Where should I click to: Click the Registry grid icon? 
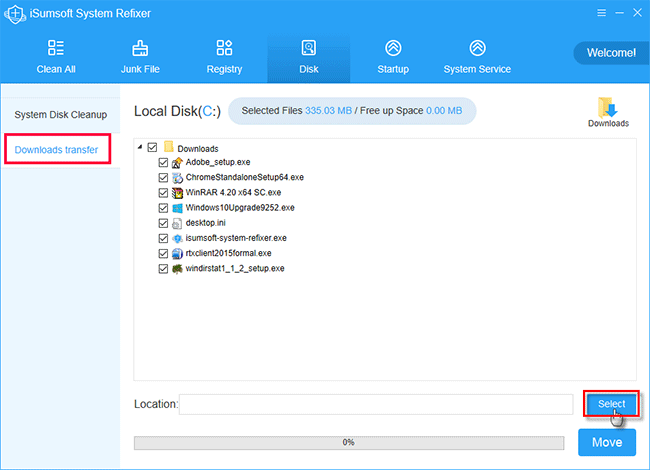(224, 48)
